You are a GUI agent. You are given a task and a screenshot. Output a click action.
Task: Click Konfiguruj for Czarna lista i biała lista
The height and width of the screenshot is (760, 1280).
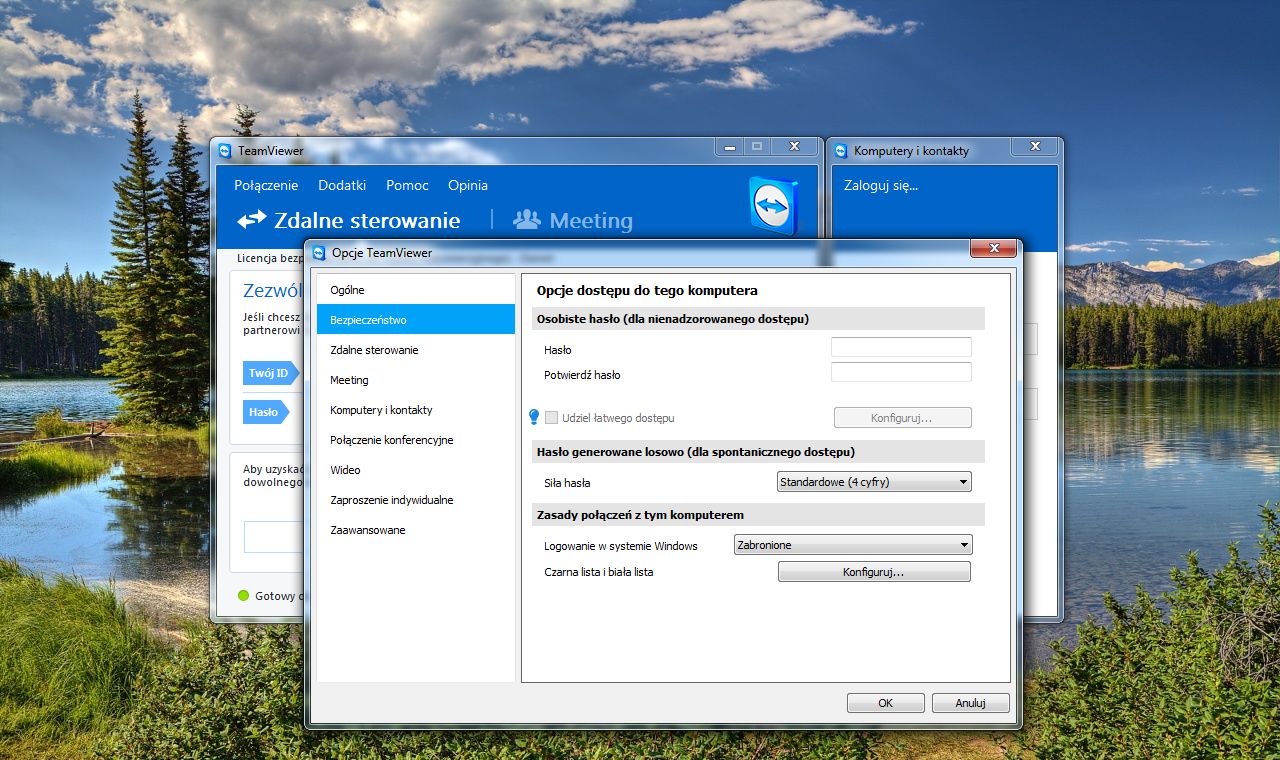pos(874,572)
